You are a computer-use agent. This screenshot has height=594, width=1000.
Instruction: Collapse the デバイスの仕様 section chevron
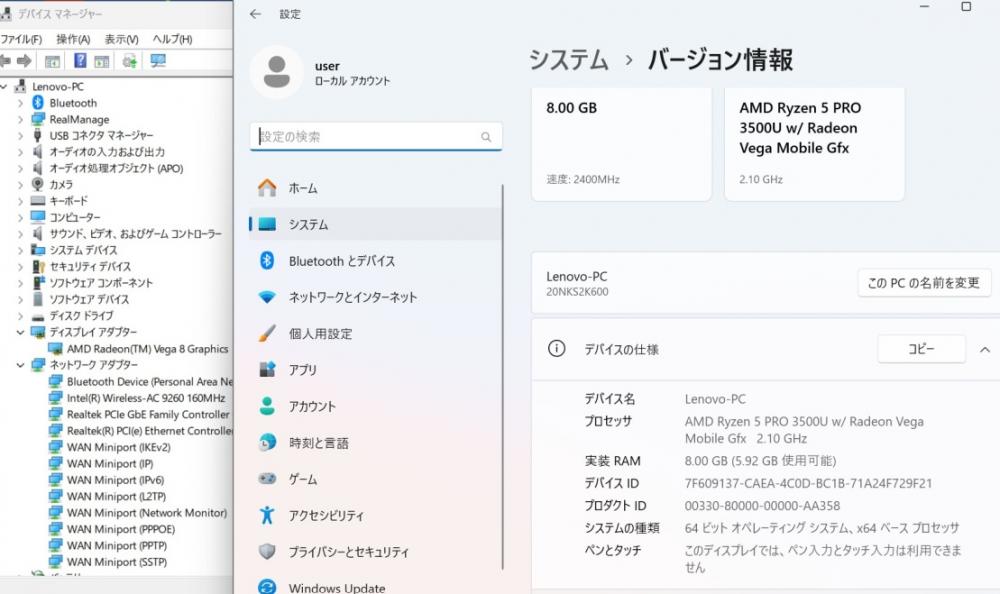click(x=985, y=350)
